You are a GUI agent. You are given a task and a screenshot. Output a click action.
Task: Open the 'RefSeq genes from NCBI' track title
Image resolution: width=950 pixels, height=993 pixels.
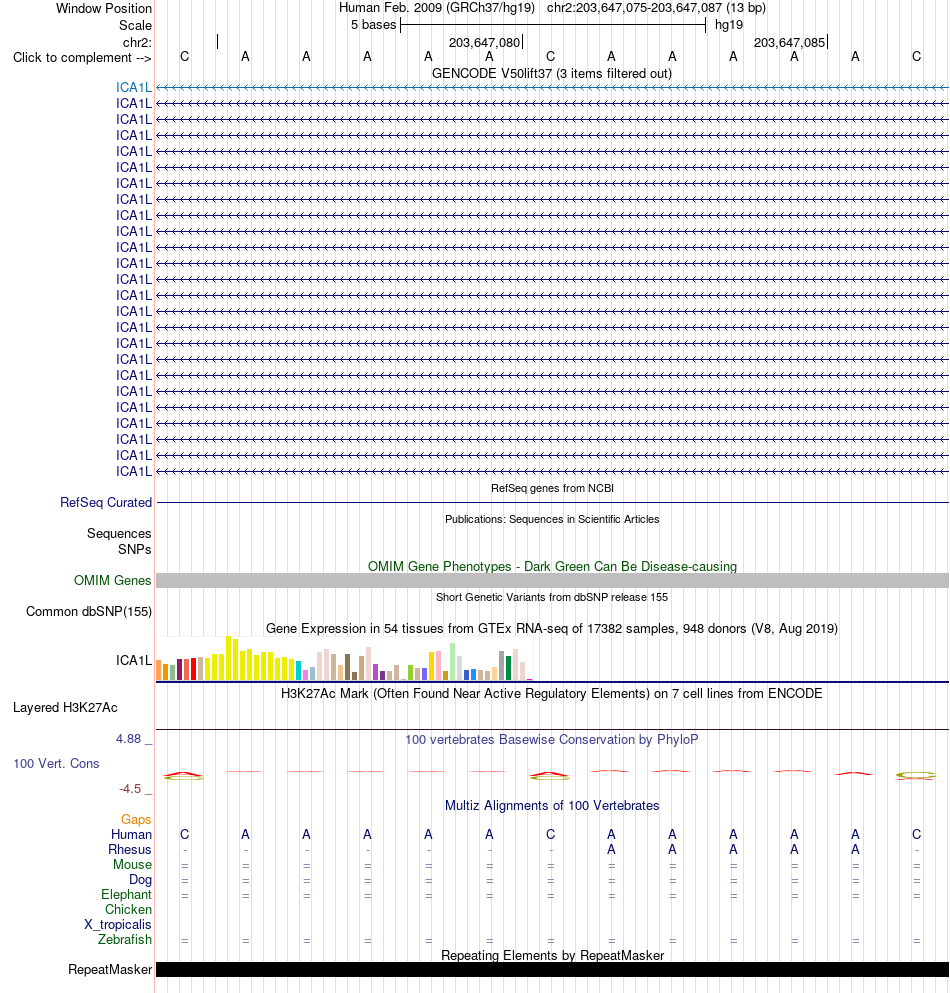[552, 488]
